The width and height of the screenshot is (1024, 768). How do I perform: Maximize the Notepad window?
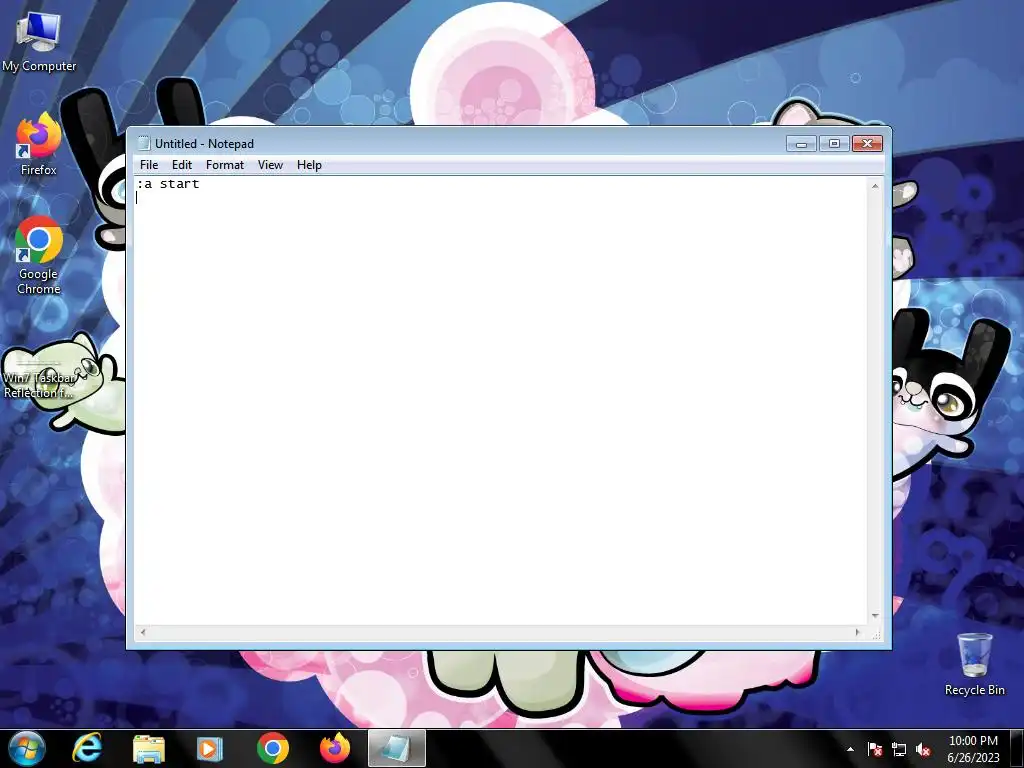point(834,144)
